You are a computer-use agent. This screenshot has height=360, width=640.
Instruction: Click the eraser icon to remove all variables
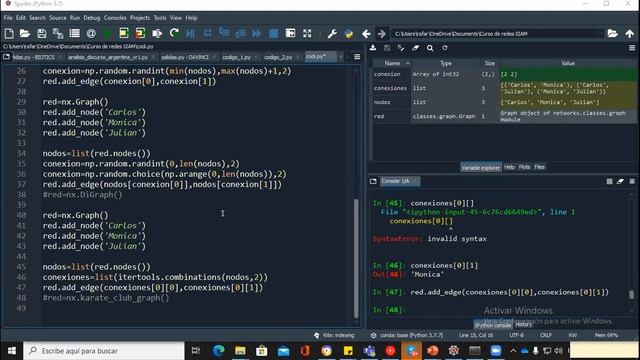pyautogui.click(x=416, y=48)
